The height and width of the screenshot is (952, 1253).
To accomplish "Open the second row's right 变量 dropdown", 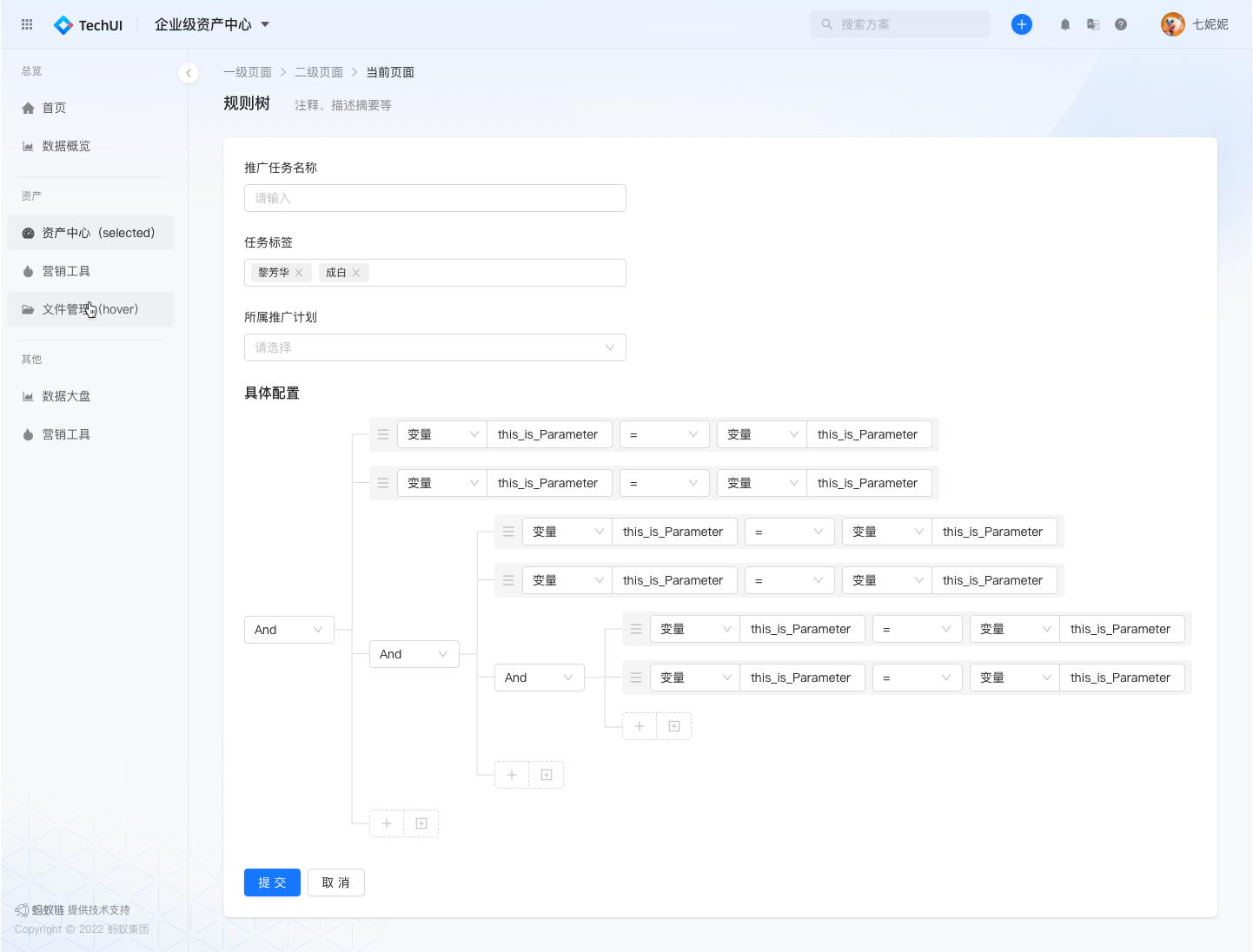I will 762,483.
